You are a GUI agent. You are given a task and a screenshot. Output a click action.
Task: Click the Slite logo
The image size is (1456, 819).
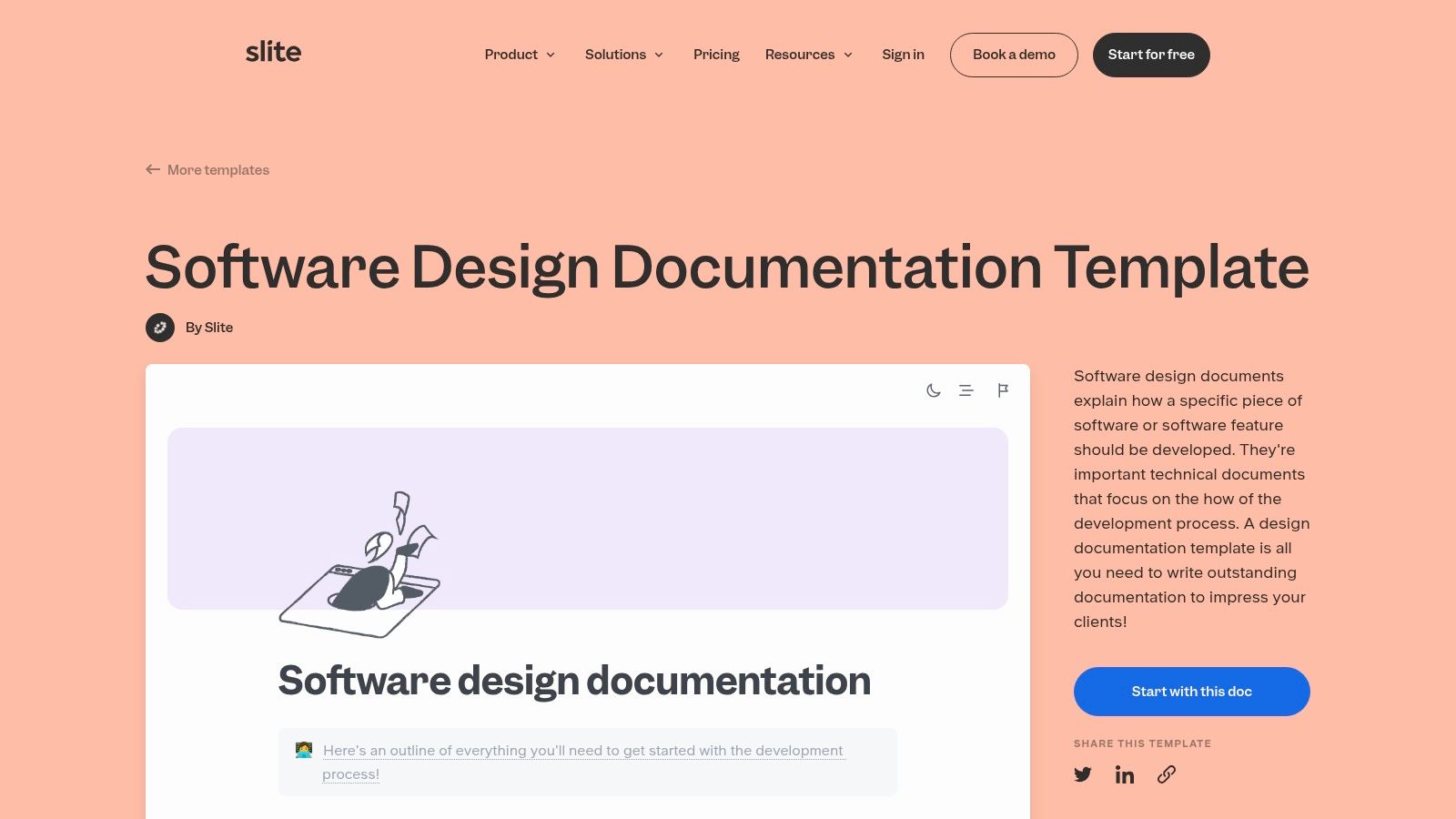click(x=273, y=53)
